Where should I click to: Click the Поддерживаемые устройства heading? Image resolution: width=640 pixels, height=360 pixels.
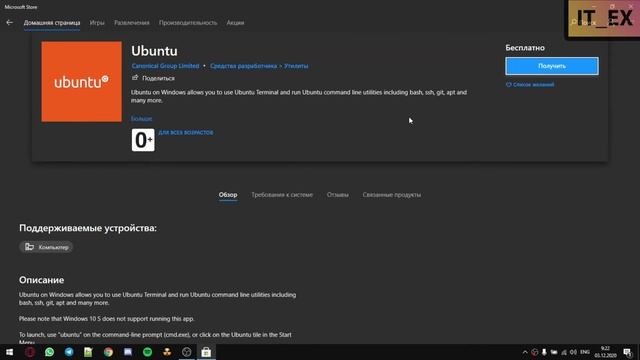88,228
